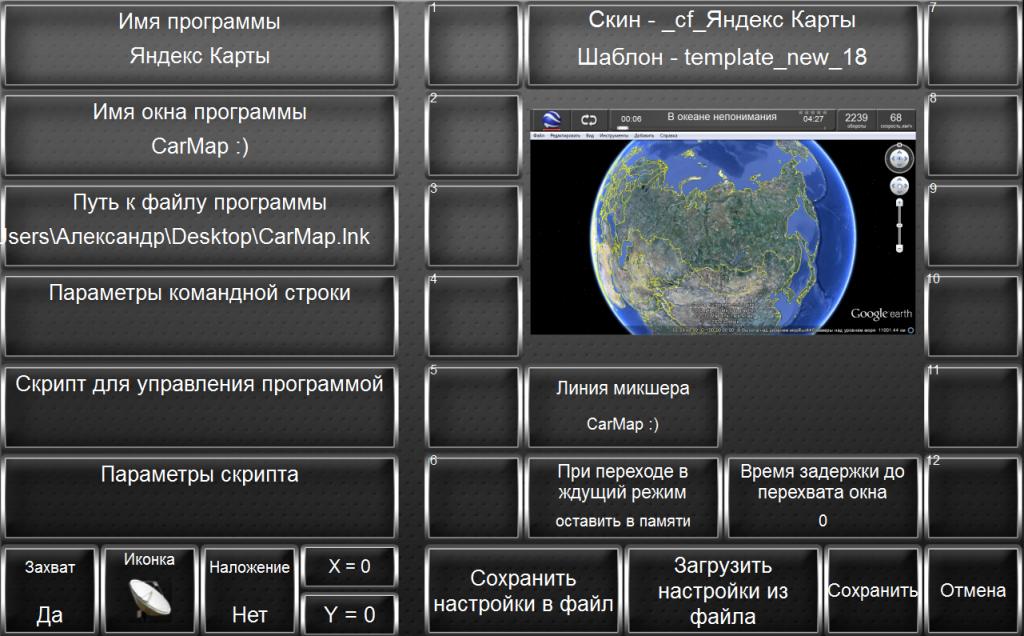Toggle the Наложение option set to Нет

click(x=249, y=590)
